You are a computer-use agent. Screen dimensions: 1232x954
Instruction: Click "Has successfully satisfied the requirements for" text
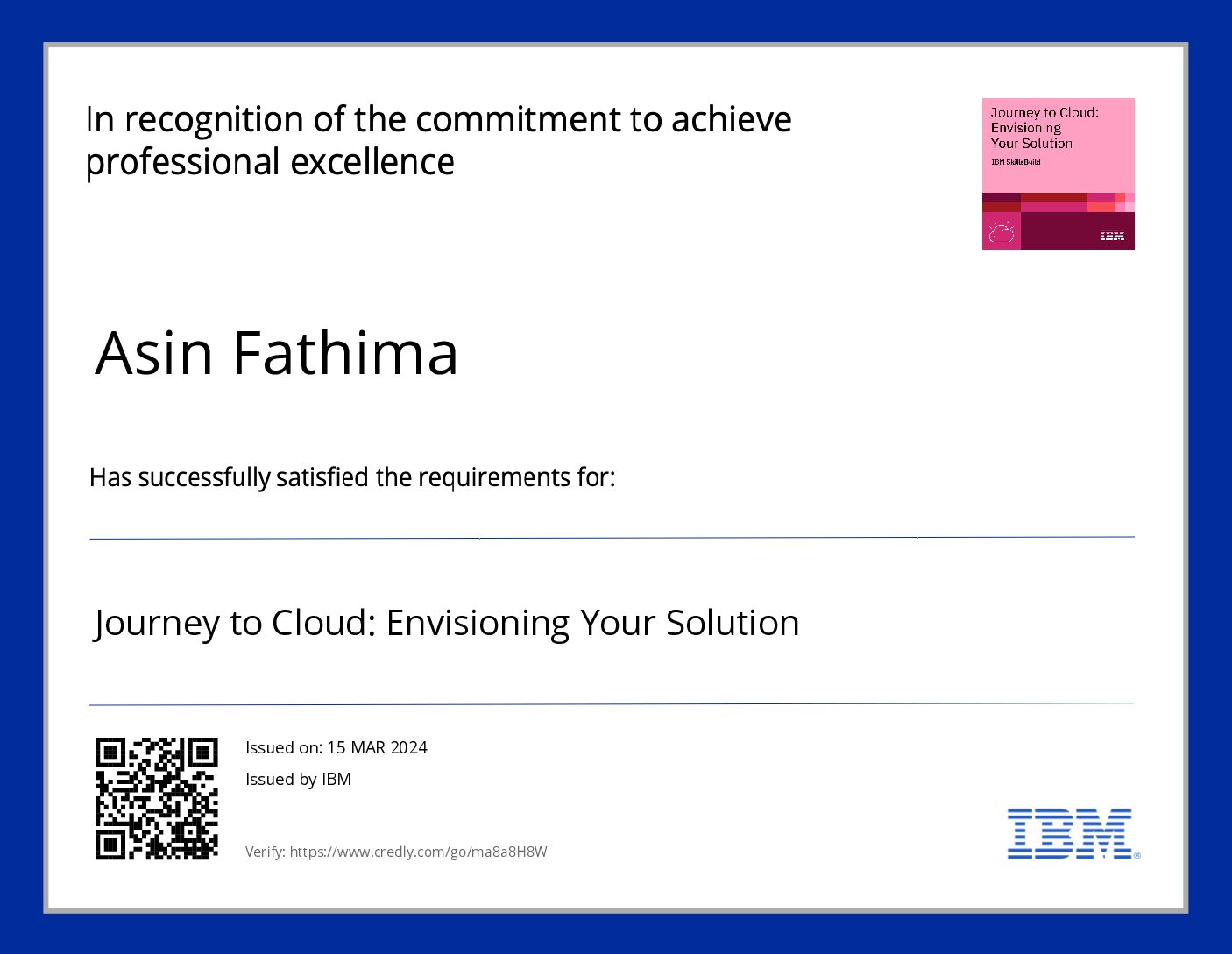click(352, 477)
